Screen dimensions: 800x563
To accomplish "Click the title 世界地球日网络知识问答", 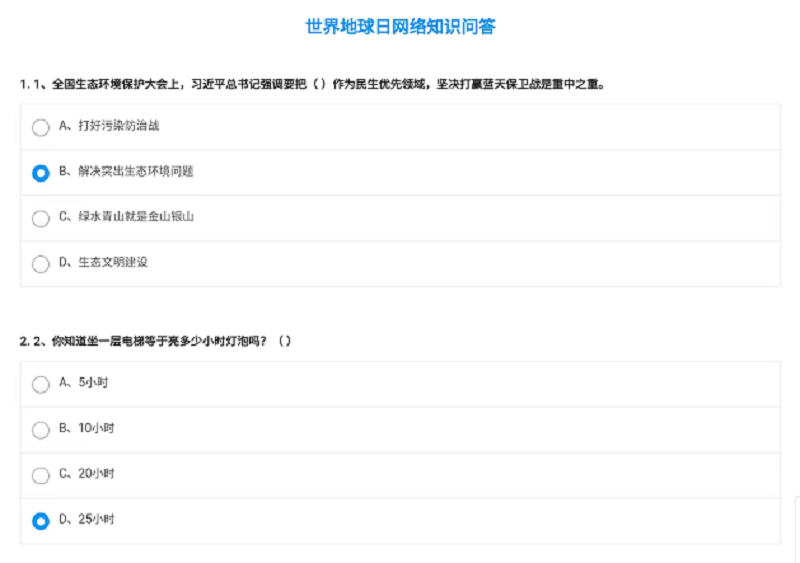I will click(x=400, y=27).
